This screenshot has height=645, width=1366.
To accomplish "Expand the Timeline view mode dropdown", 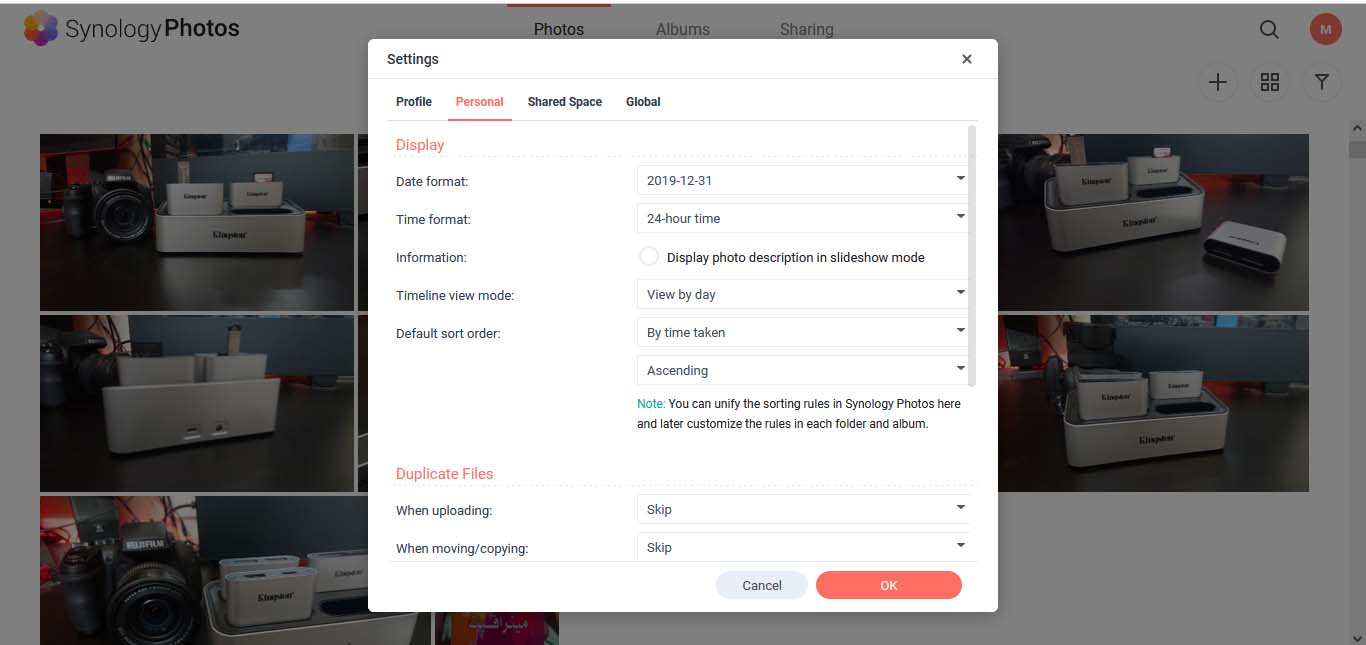I will (x=802, y=294).
